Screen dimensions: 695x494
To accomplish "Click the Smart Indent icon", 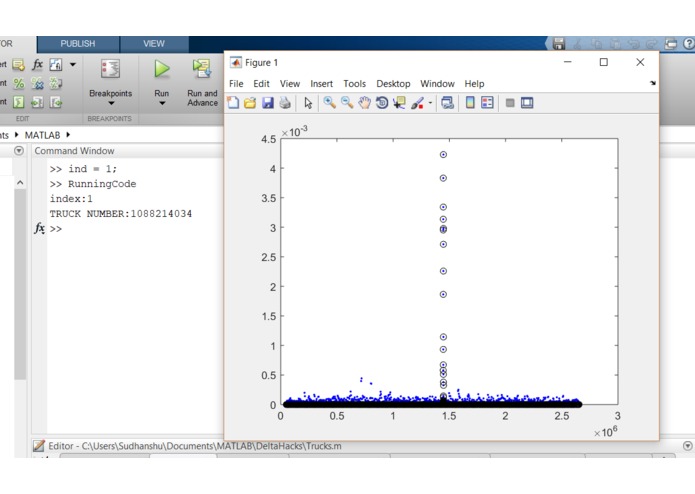I will [19, 102].
